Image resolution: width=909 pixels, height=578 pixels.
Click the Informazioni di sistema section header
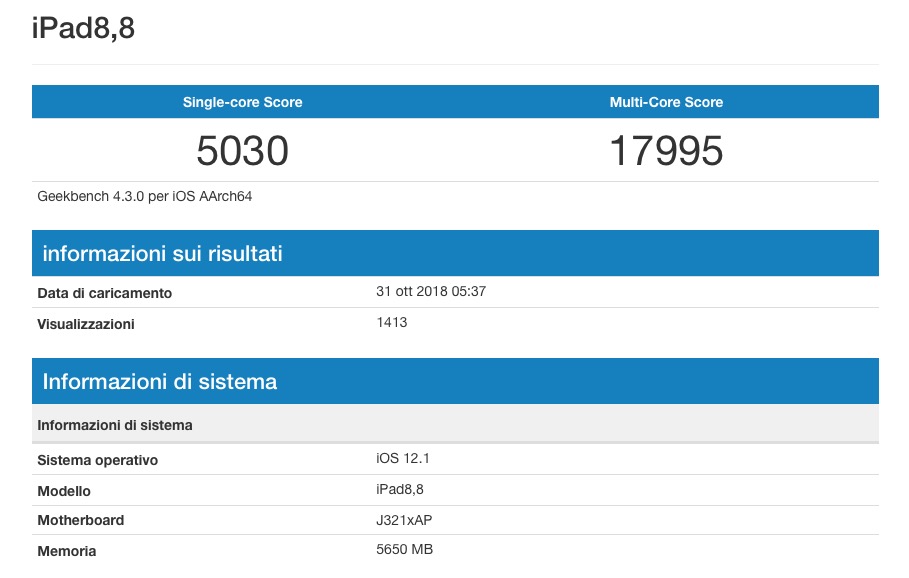point(159,381)
